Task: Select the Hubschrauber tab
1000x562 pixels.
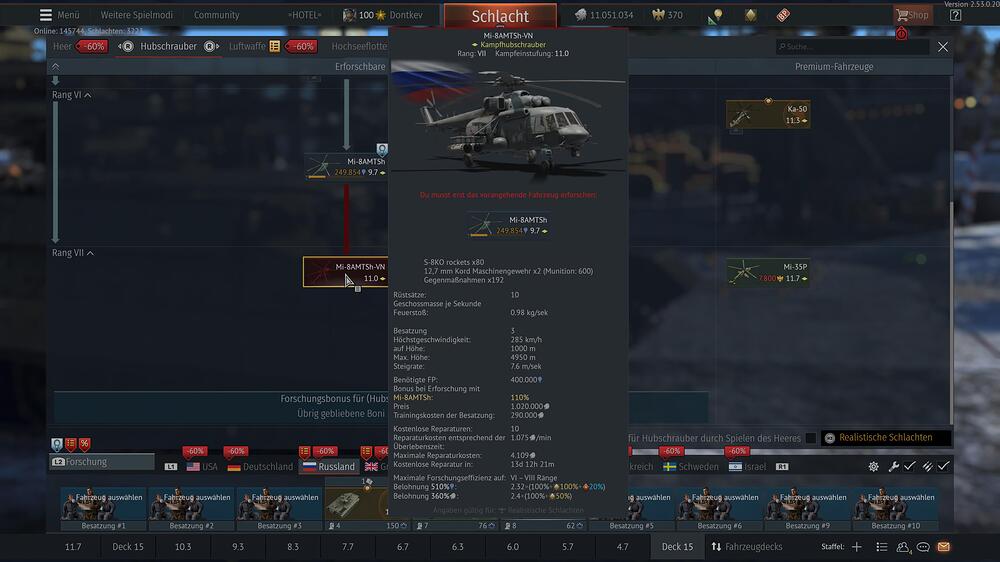Action: point(168,46)
